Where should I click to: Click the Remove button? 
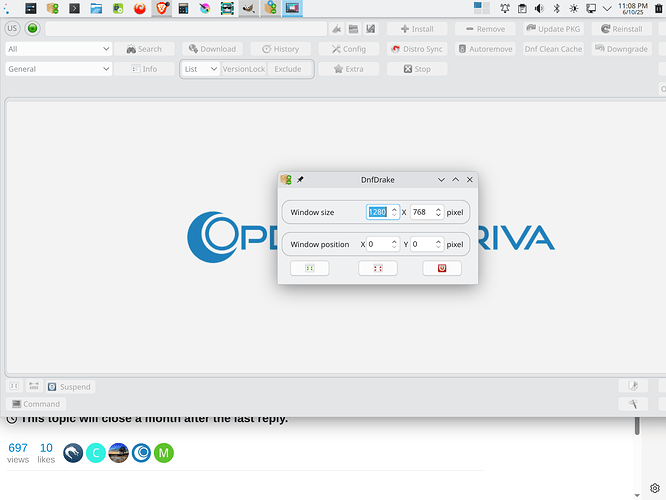(x=485, y=29)
